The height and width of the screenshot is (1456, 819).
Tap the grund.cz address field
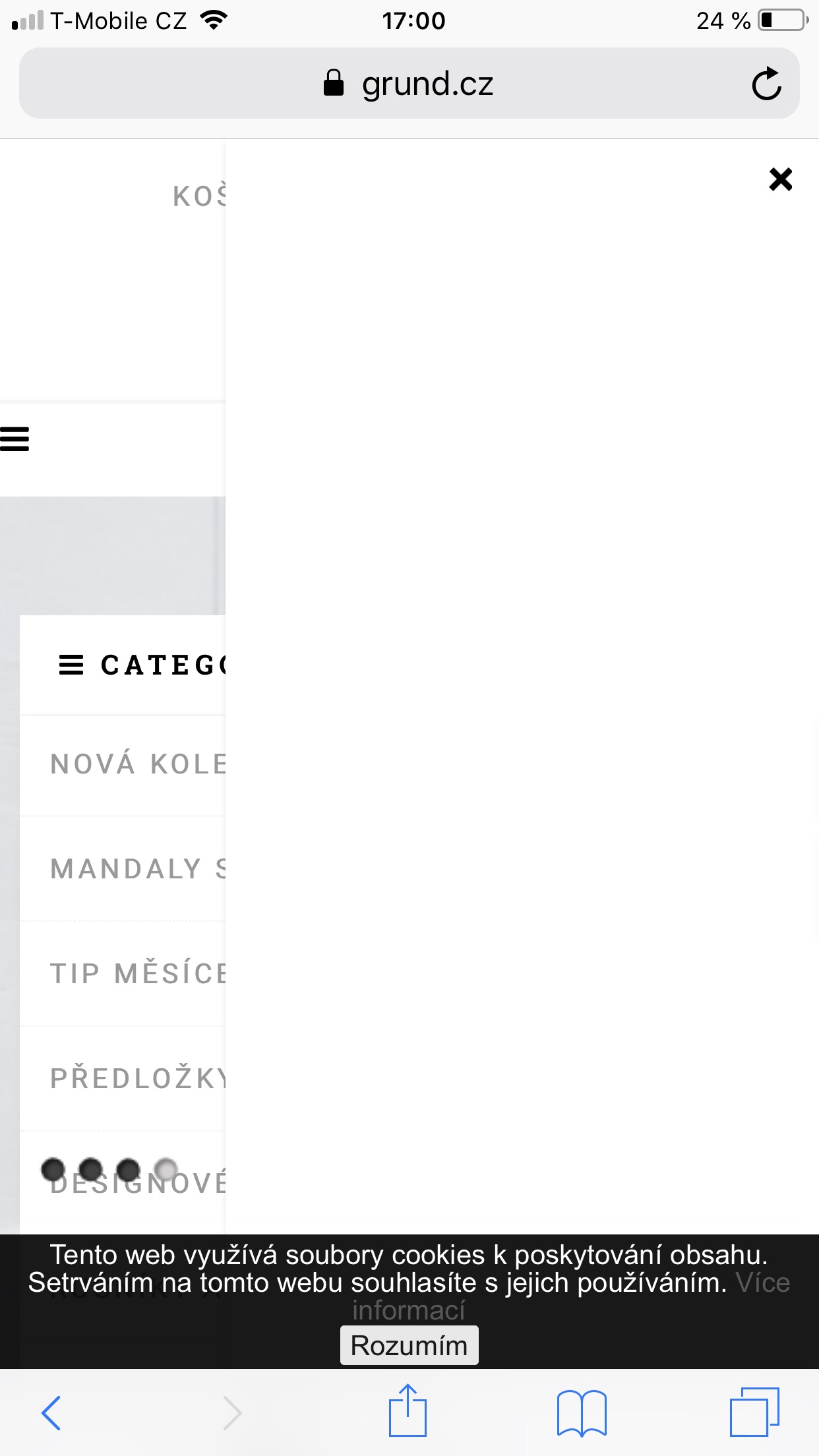409,84
